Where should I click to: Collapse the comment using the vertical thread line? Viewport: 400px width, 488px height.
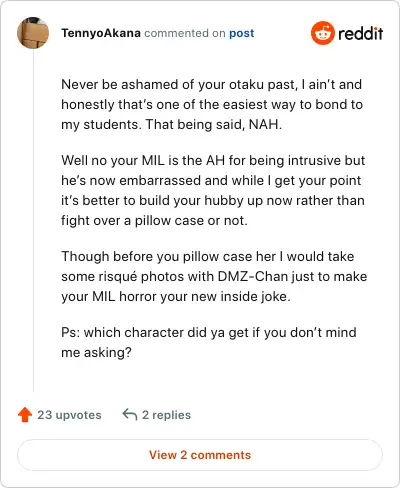[33, 220]
